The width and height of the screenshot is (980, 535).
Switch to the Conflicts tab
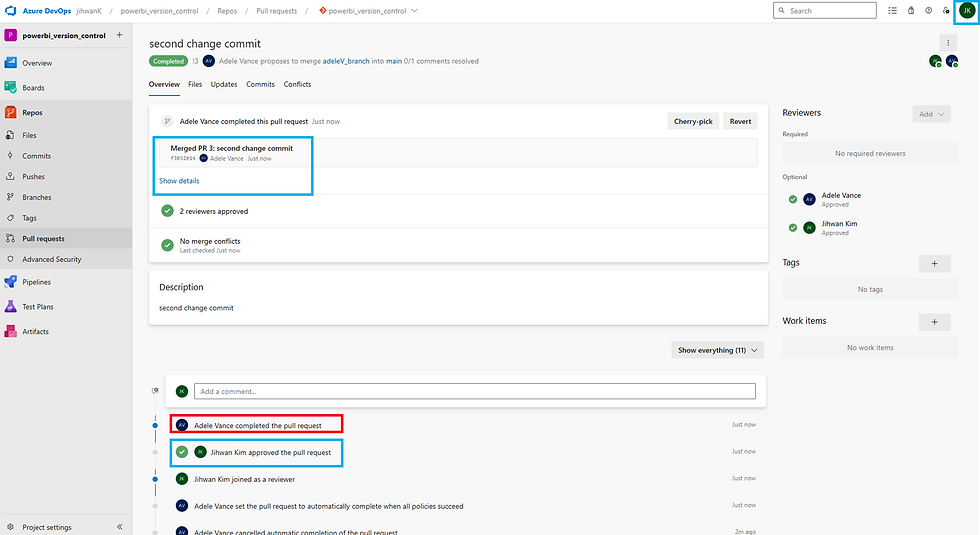pyautogui.click(x=297, y=84)
